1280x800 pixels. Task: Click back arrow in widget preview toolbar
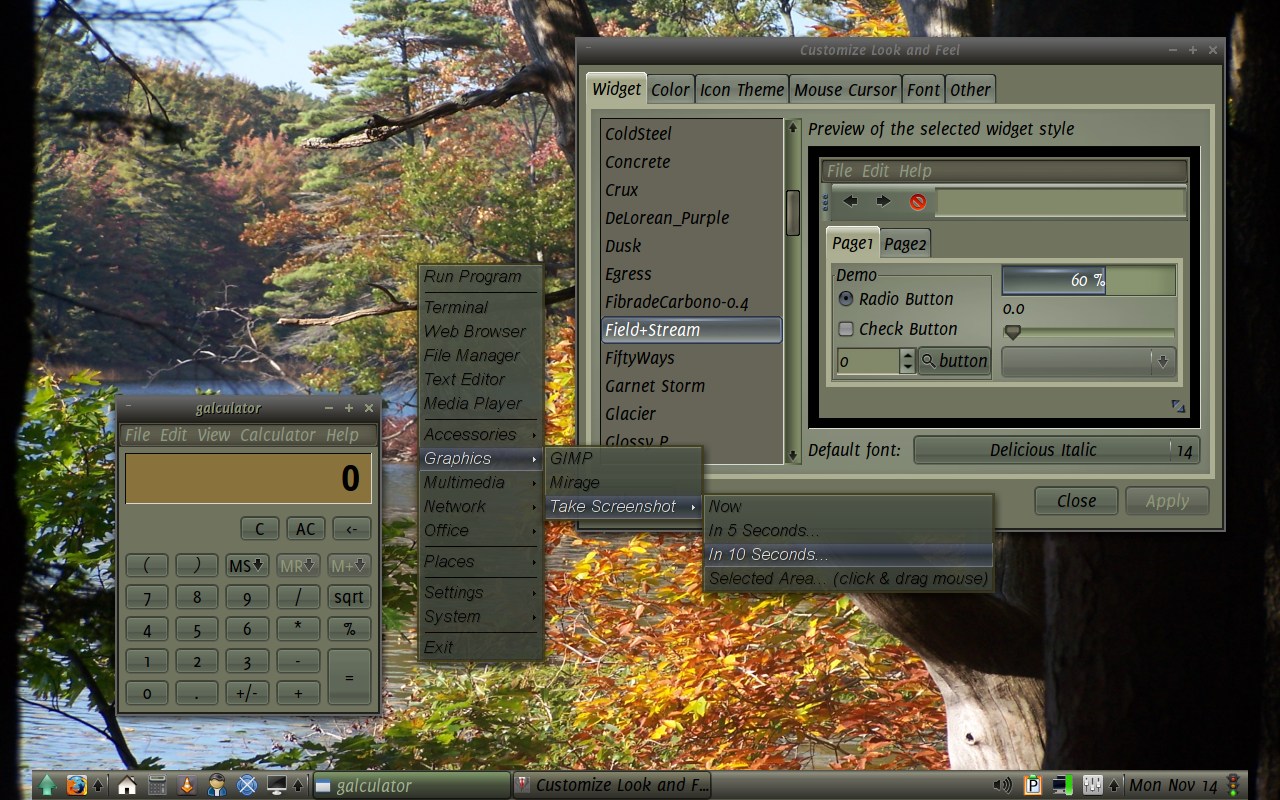[x=850, y=201]
